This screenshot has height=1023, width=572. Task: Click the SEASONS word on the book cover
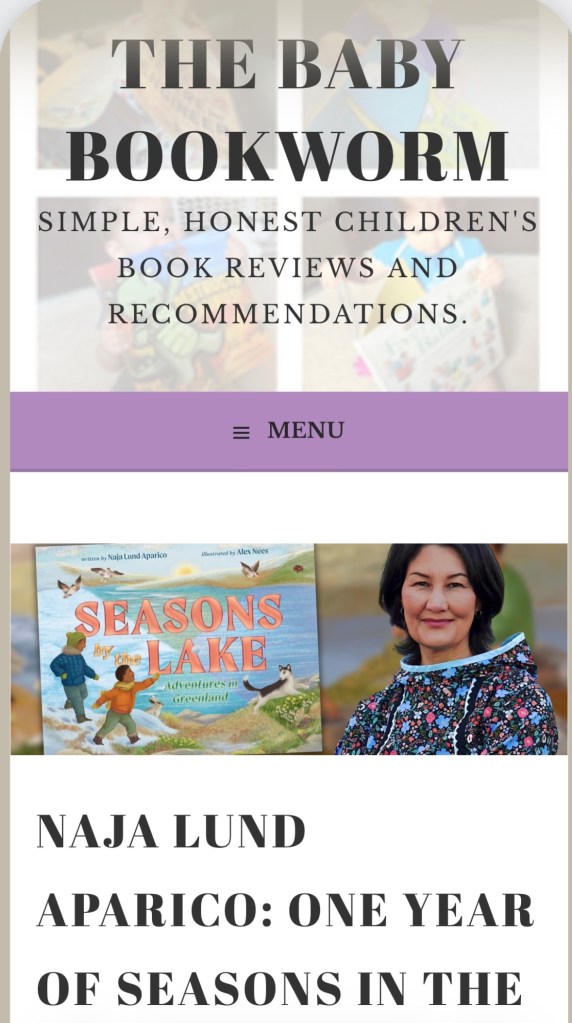tap(179, 615)
